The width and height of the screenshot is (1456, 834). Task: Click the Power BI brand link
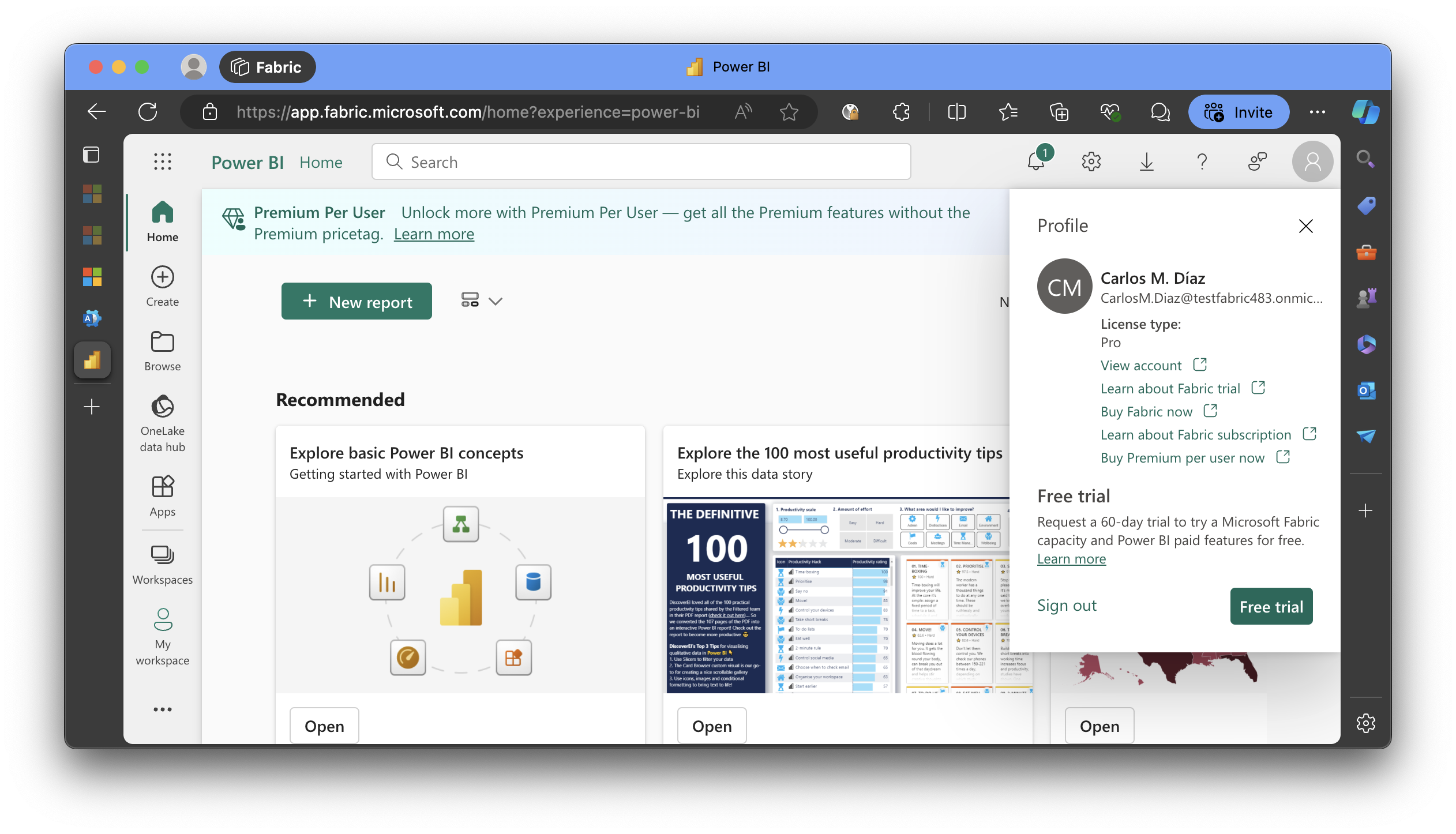[247, 163]
